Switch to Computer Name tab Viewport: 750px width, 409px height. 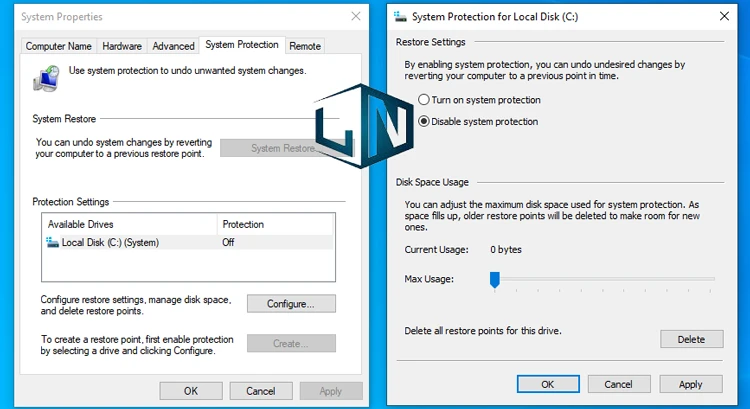[58, 46]
